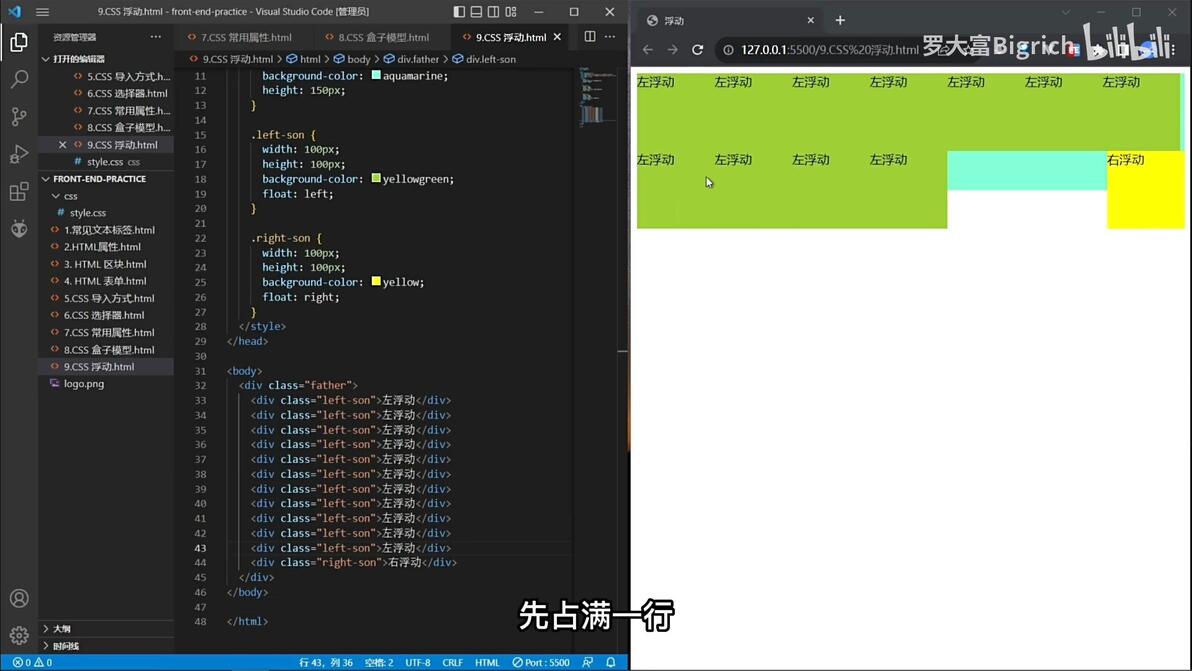Screen dimensions: 1192x671
Task: Click div.father breadcrumb in editor path
Action: click(411, 59)
